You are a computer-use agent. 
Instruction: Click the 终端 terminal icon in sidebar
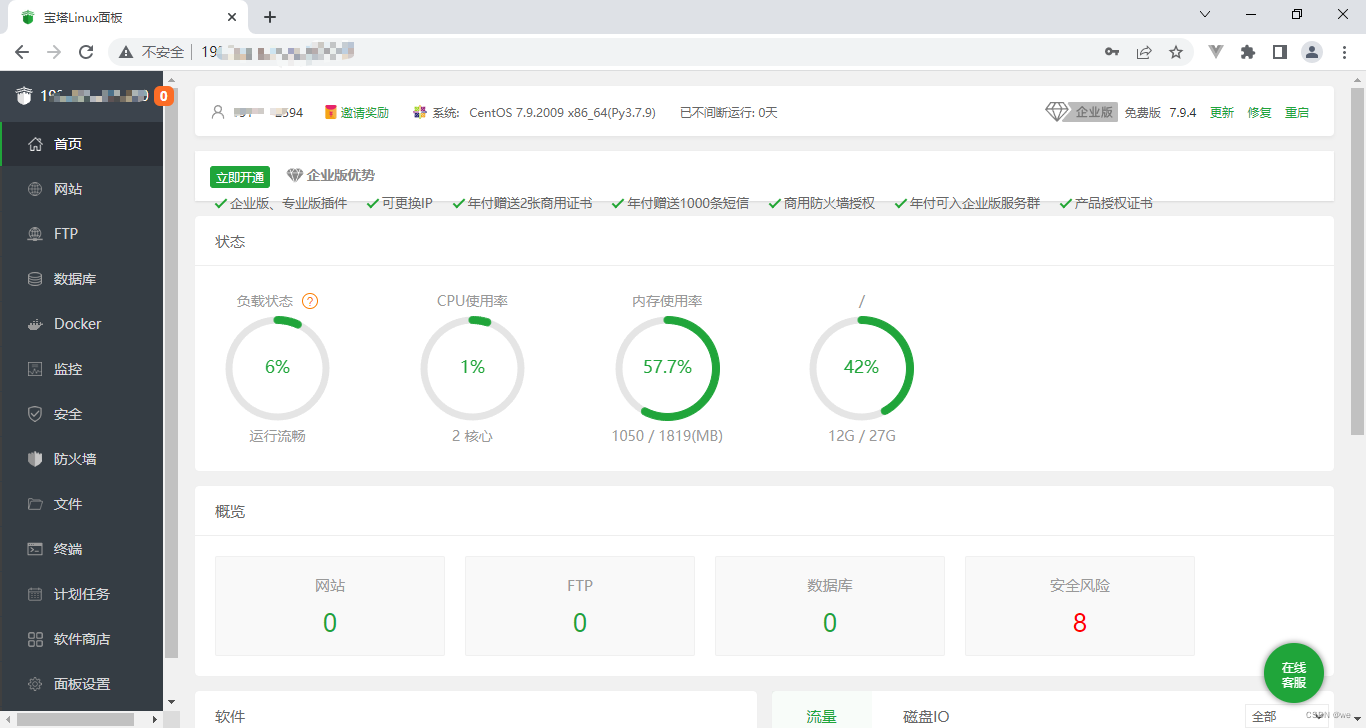coord(35,549)
